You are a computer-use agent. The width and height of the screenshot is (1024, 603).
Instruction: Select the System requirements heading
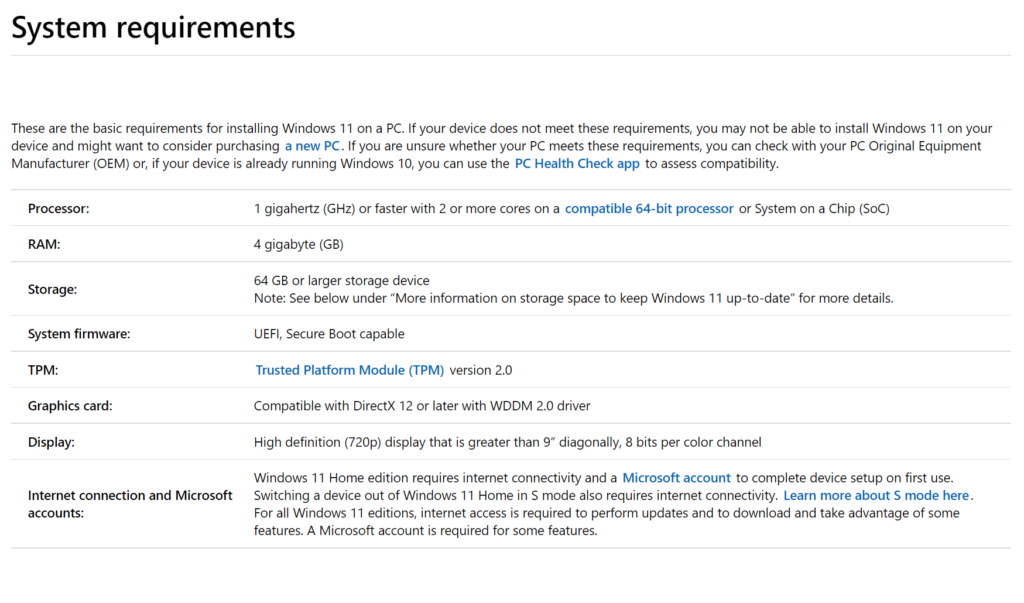[153, 27]
